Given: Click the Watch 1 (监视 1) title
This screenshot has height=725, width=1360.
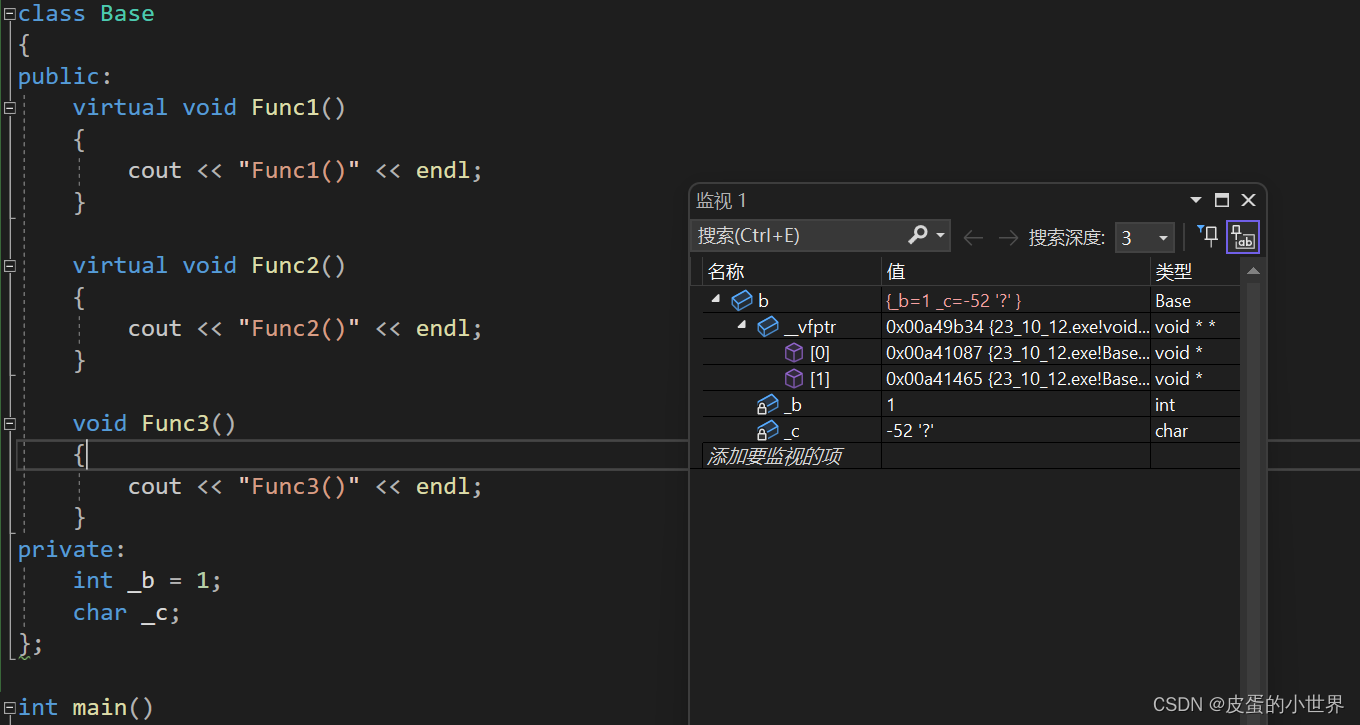Looking at the screenshot, I should tap(721, 201).
